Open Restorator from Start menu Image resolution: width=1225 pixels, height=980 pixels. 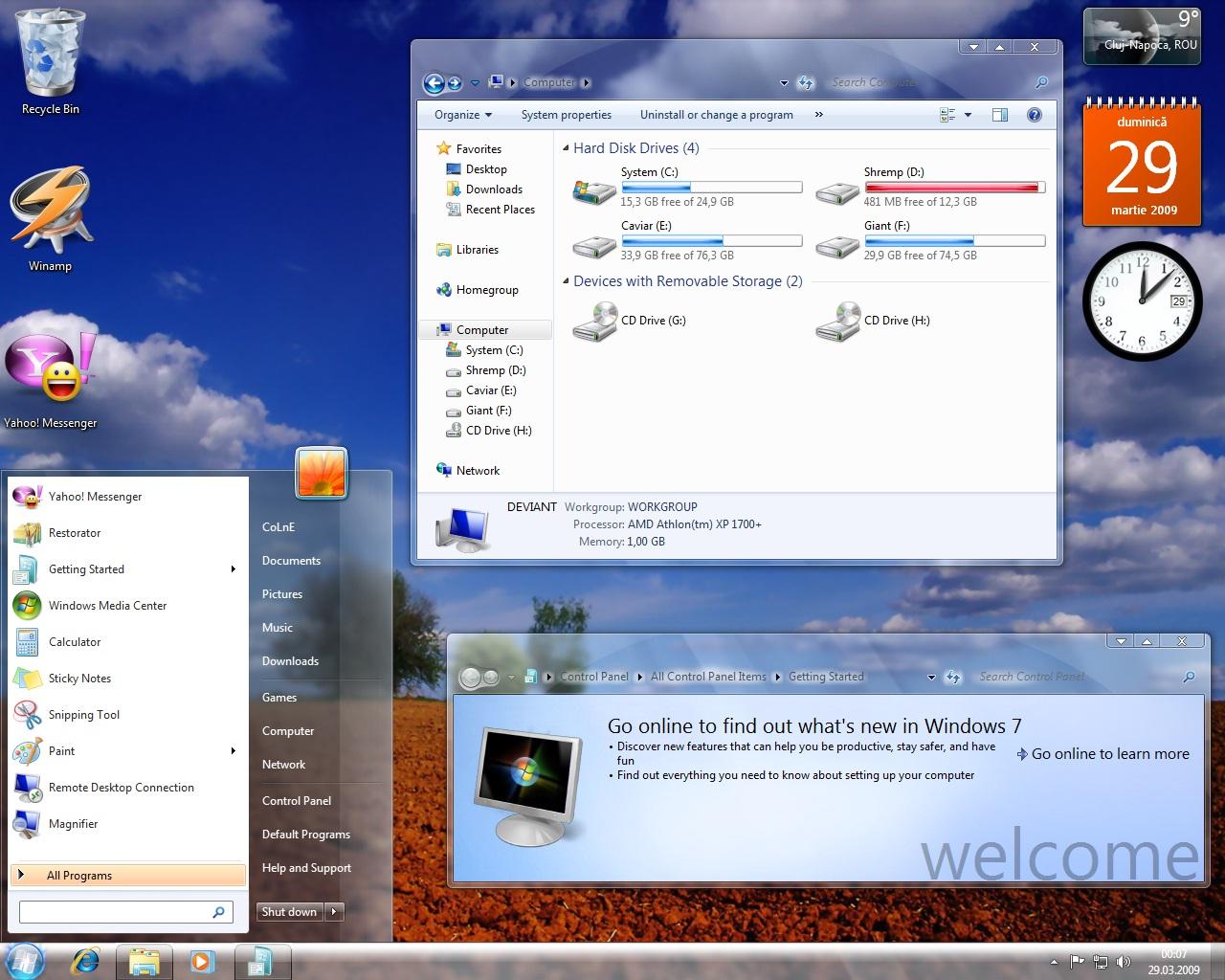click(x=128, y=533)
